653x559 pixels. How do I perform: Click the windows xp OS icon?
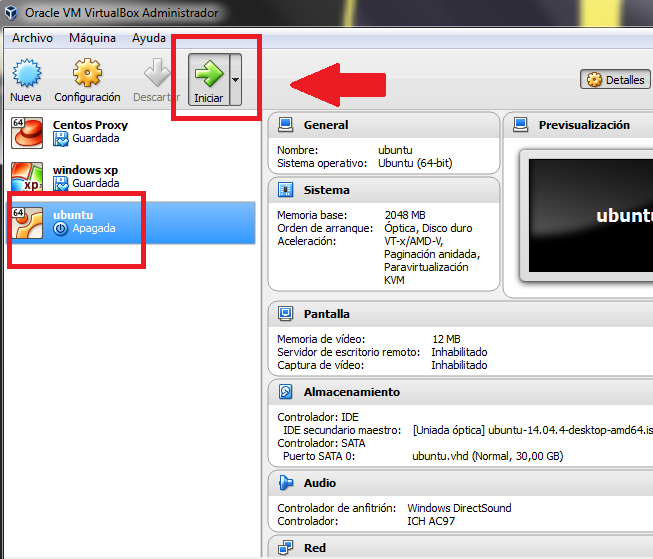(x=27, y=177)
